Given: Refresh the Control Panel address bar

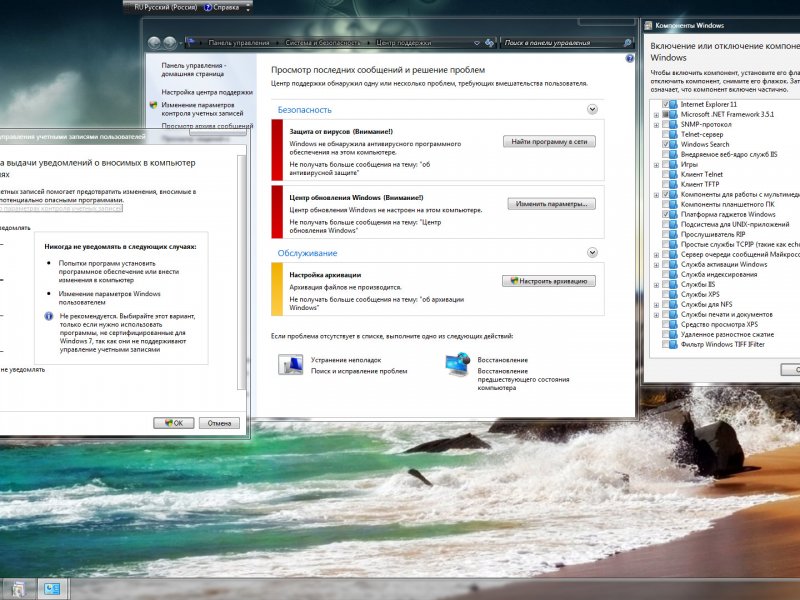Looking at the screenshot, I should pos(489,43).
